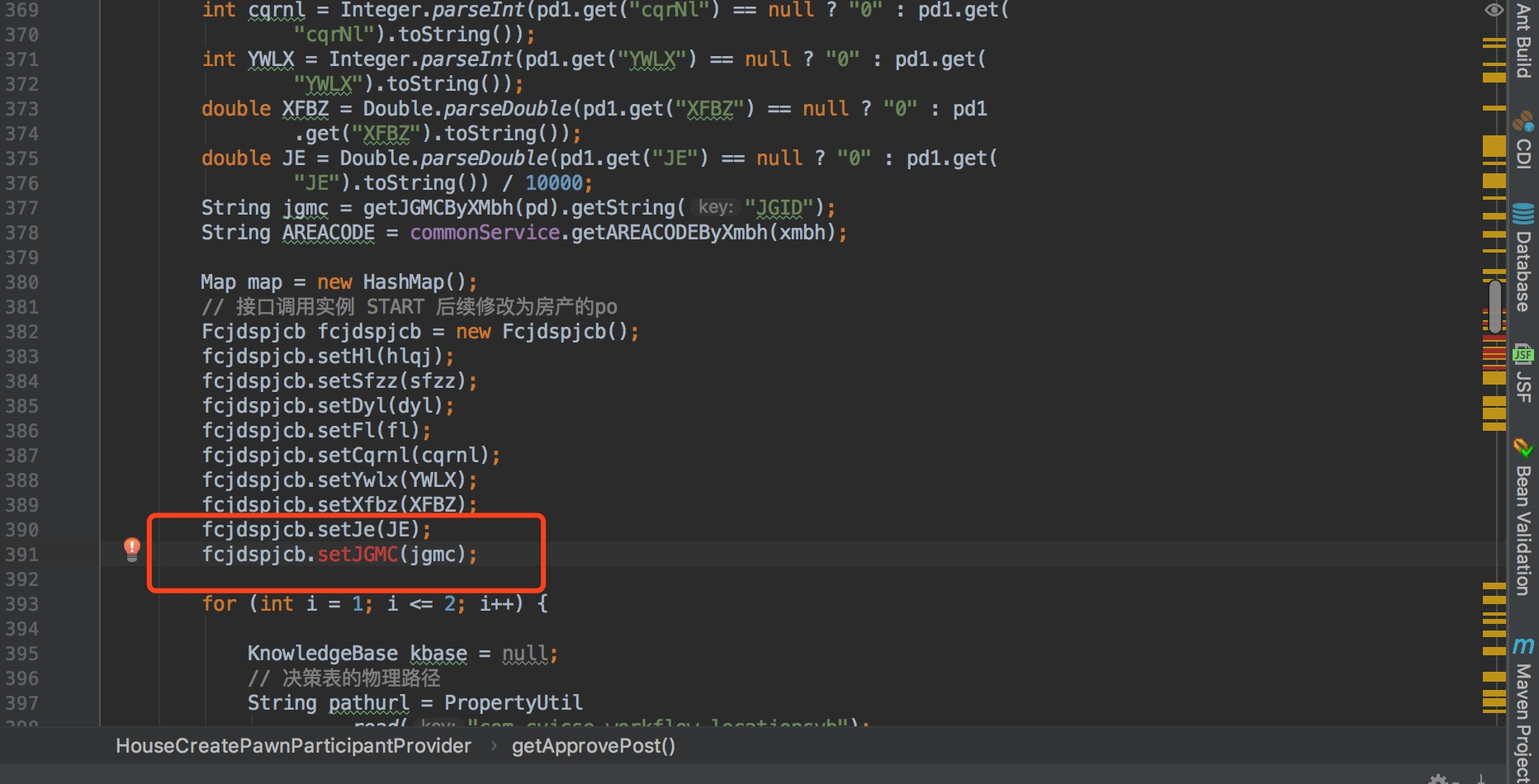Screen dimensions: 1539x784
Task: Click the Fcjdspjcb() constructor on line 382
Action: point(566,332)
